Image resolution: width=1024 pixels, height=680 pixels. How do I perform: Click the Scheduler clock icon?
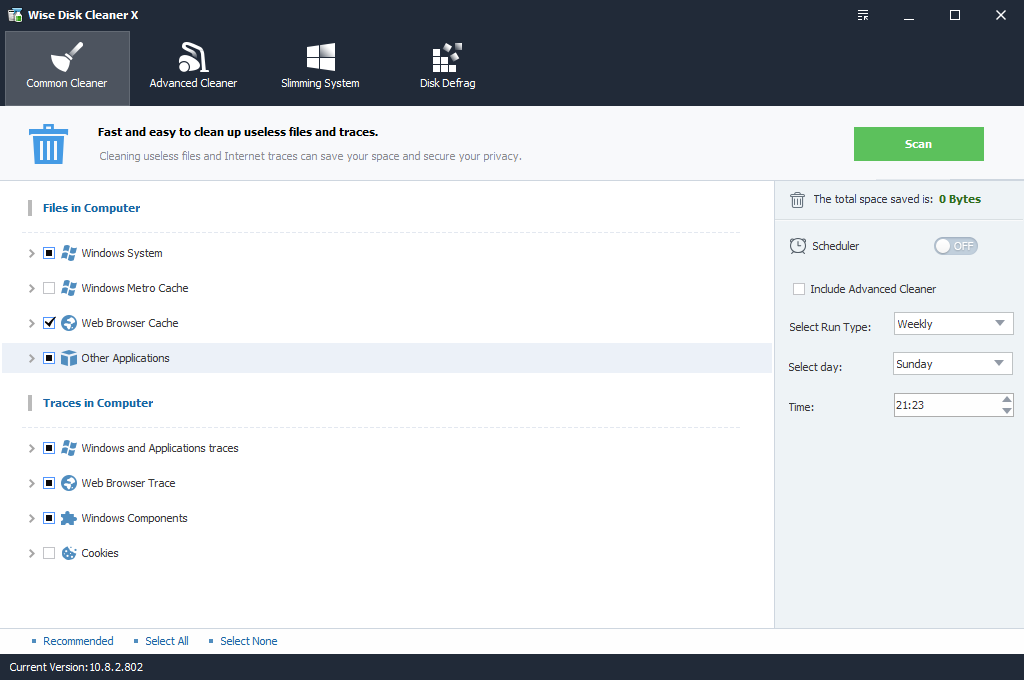coord(797,246)
